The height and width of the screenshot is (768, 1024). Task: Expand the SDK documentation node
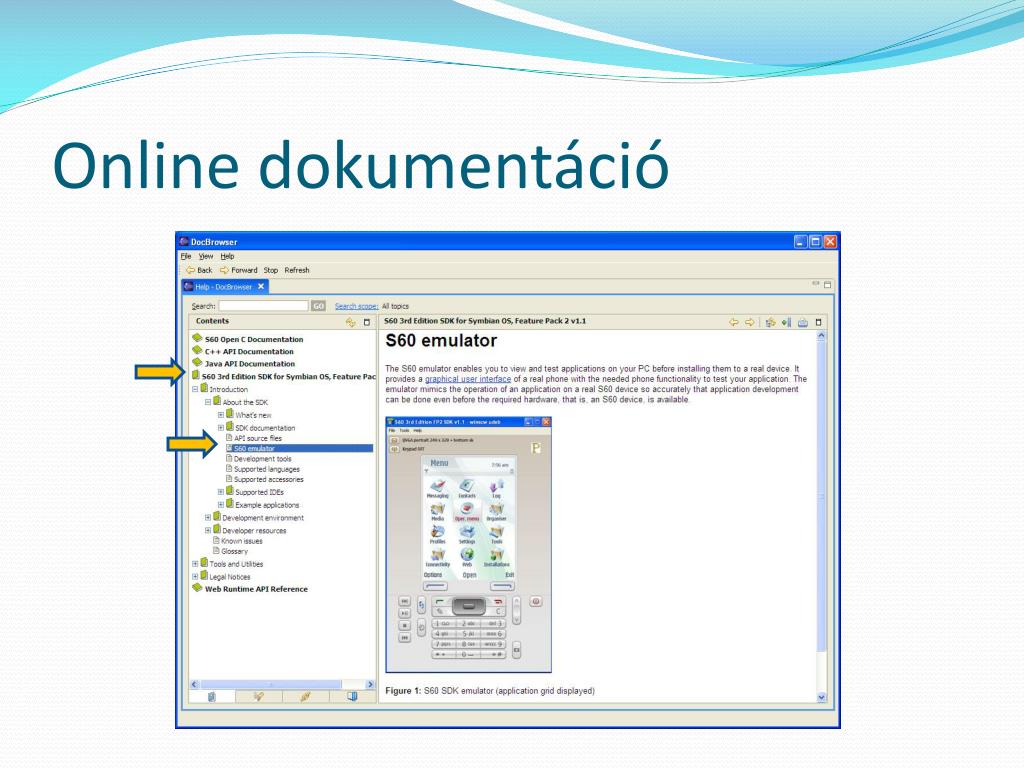(221, 428)
